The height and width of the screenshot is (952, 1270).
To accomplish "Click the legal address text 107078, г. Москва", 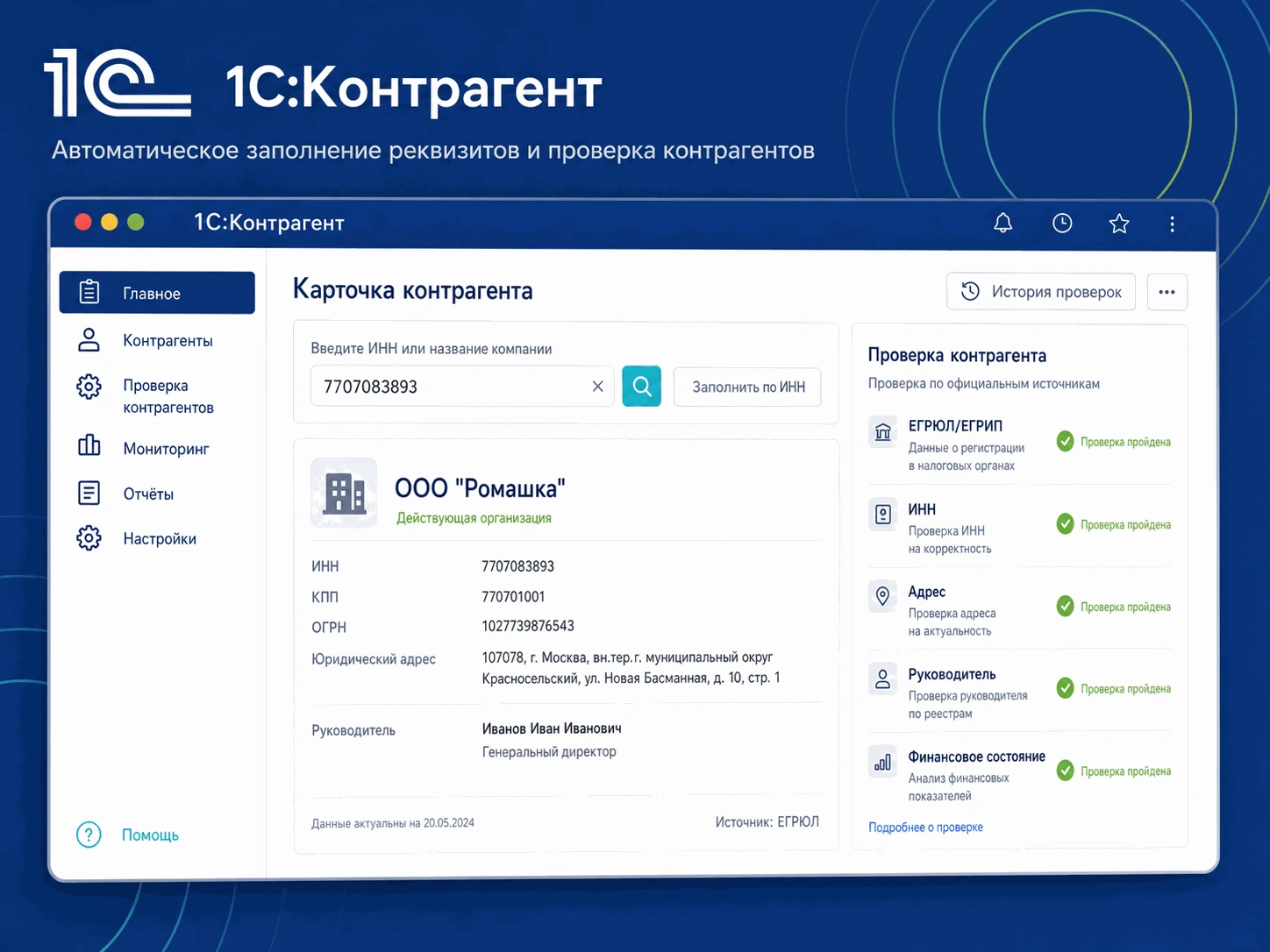I will coord(631,667).
